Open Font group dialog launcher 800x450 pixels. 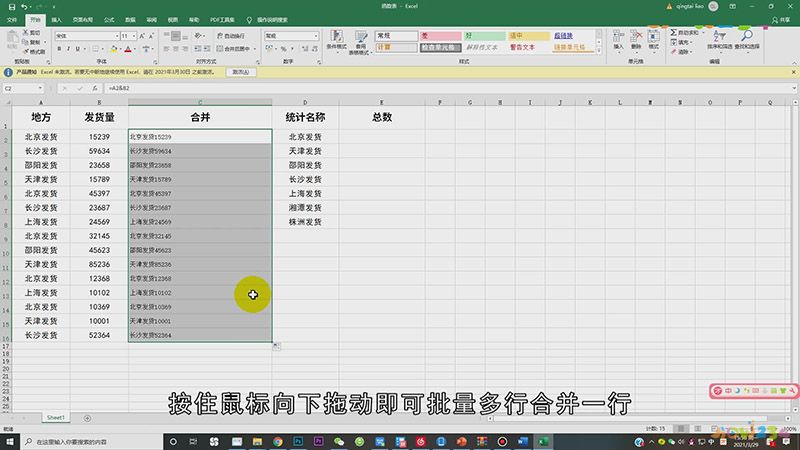pos(155,62)
